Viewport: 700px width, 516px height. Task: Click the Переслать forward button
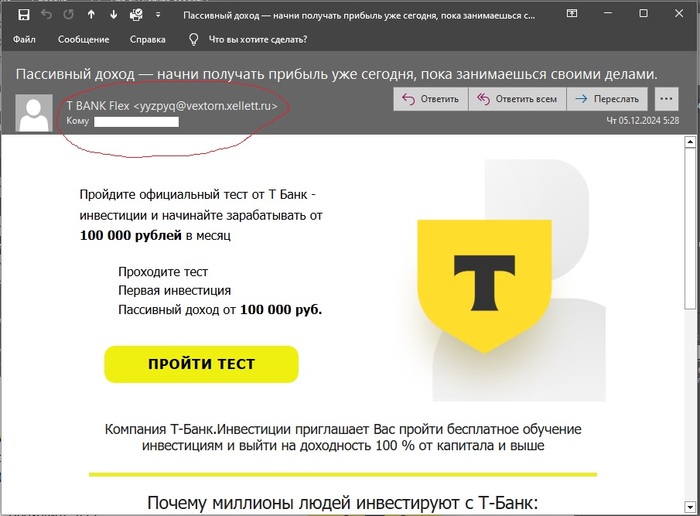tap(607, 99)
